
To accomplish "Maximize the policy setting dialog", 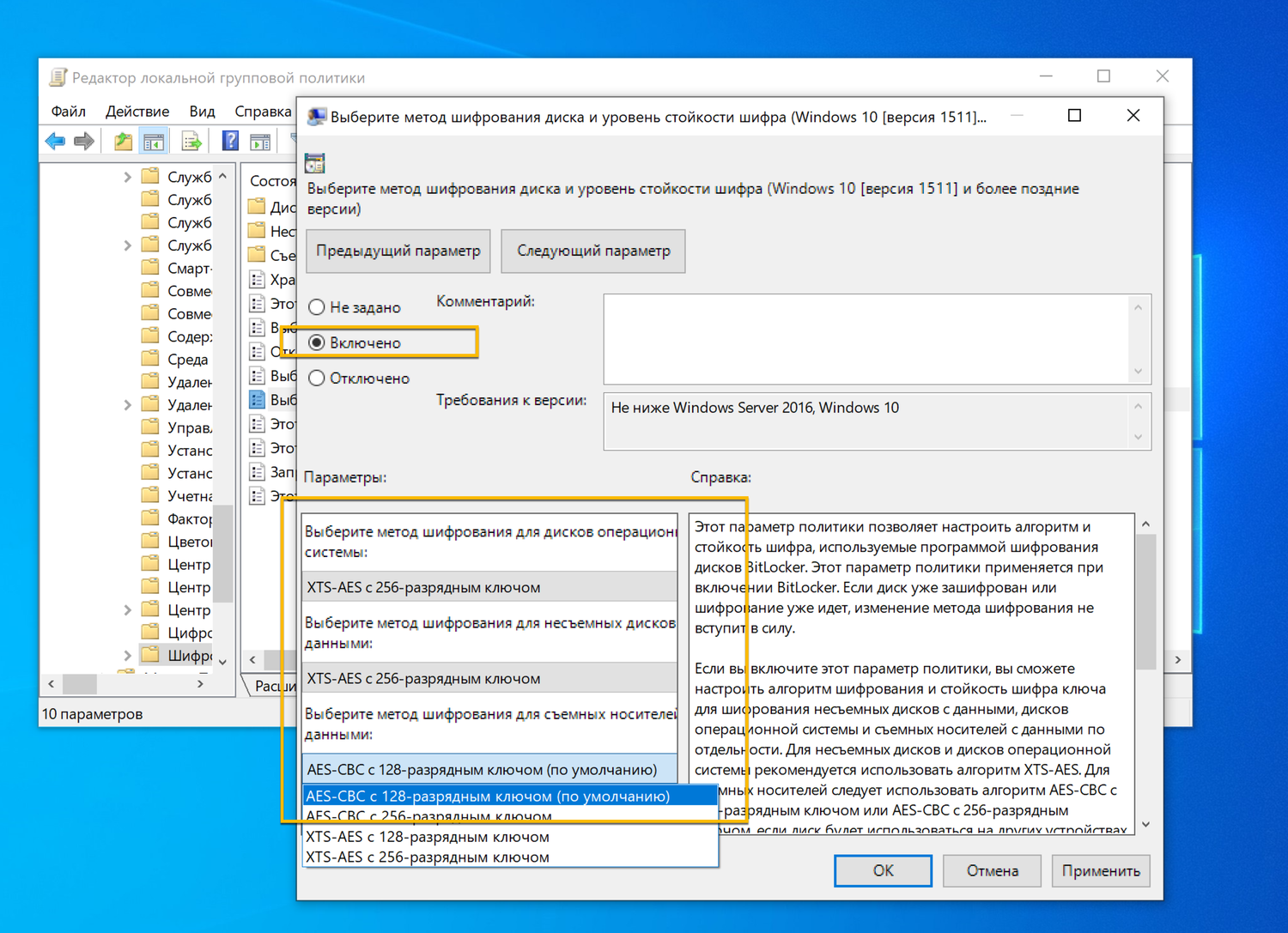I will point(1074,116).
